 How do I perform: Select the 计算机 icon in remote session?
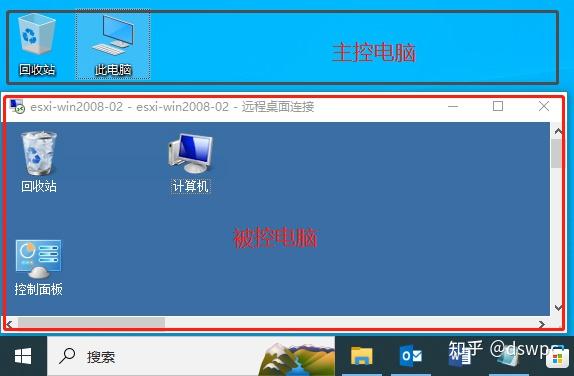pos(190,163)
